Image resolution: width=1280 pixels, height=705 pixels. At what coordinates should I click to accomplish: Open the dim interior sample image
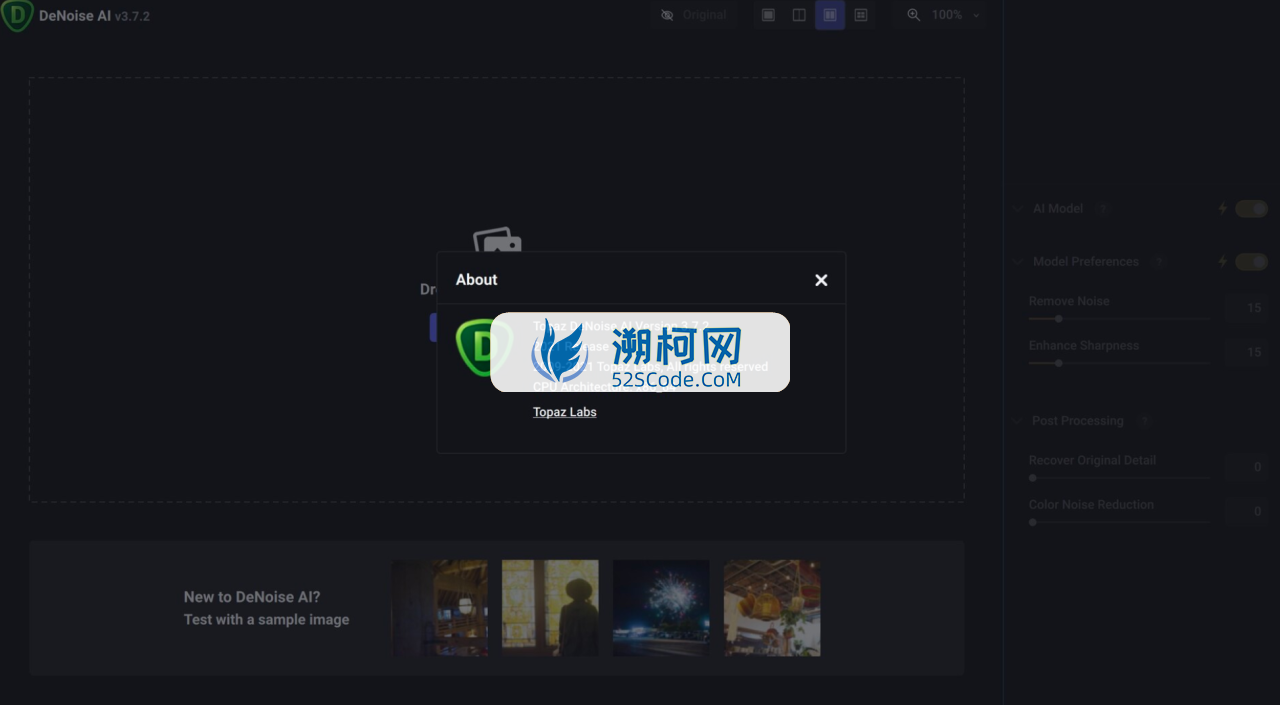click(440, 608)
